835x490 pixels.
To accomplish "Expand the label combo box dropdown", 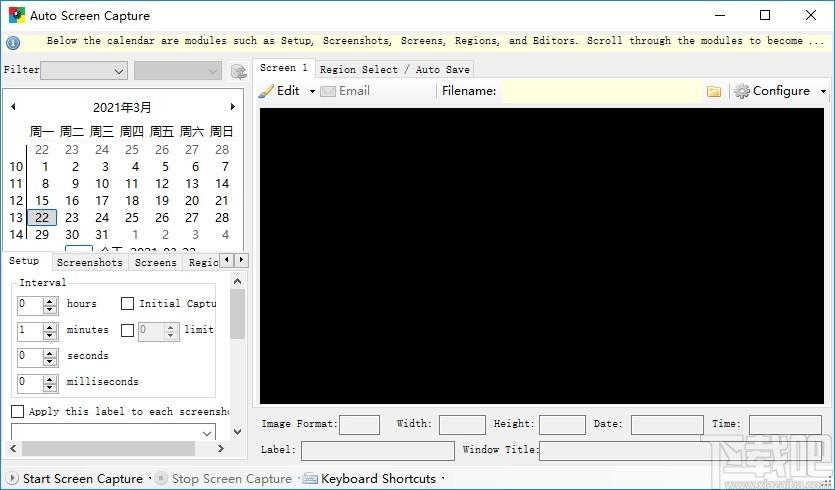I will click(208, 433).
